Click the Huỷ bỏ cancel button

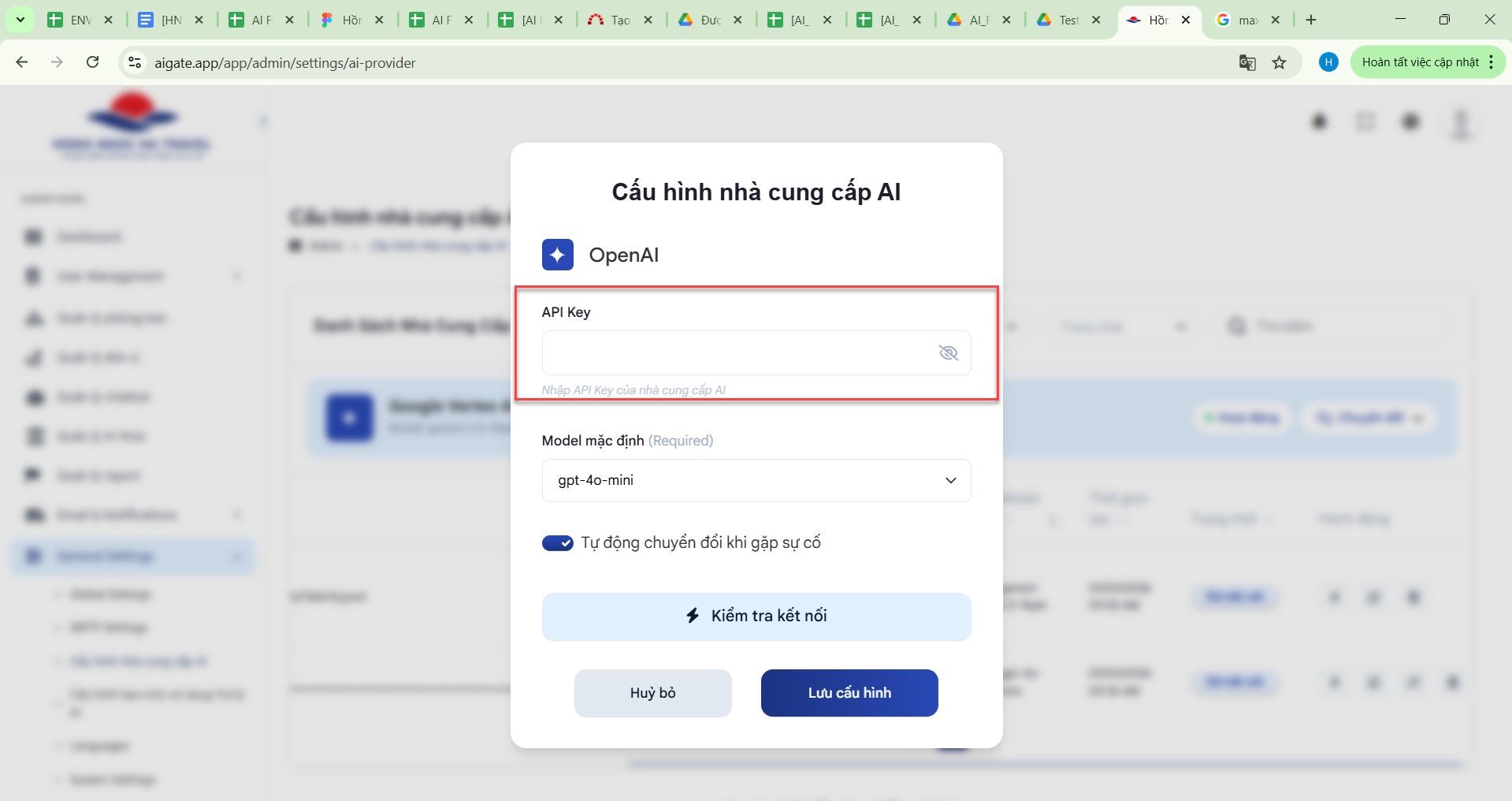652,693
